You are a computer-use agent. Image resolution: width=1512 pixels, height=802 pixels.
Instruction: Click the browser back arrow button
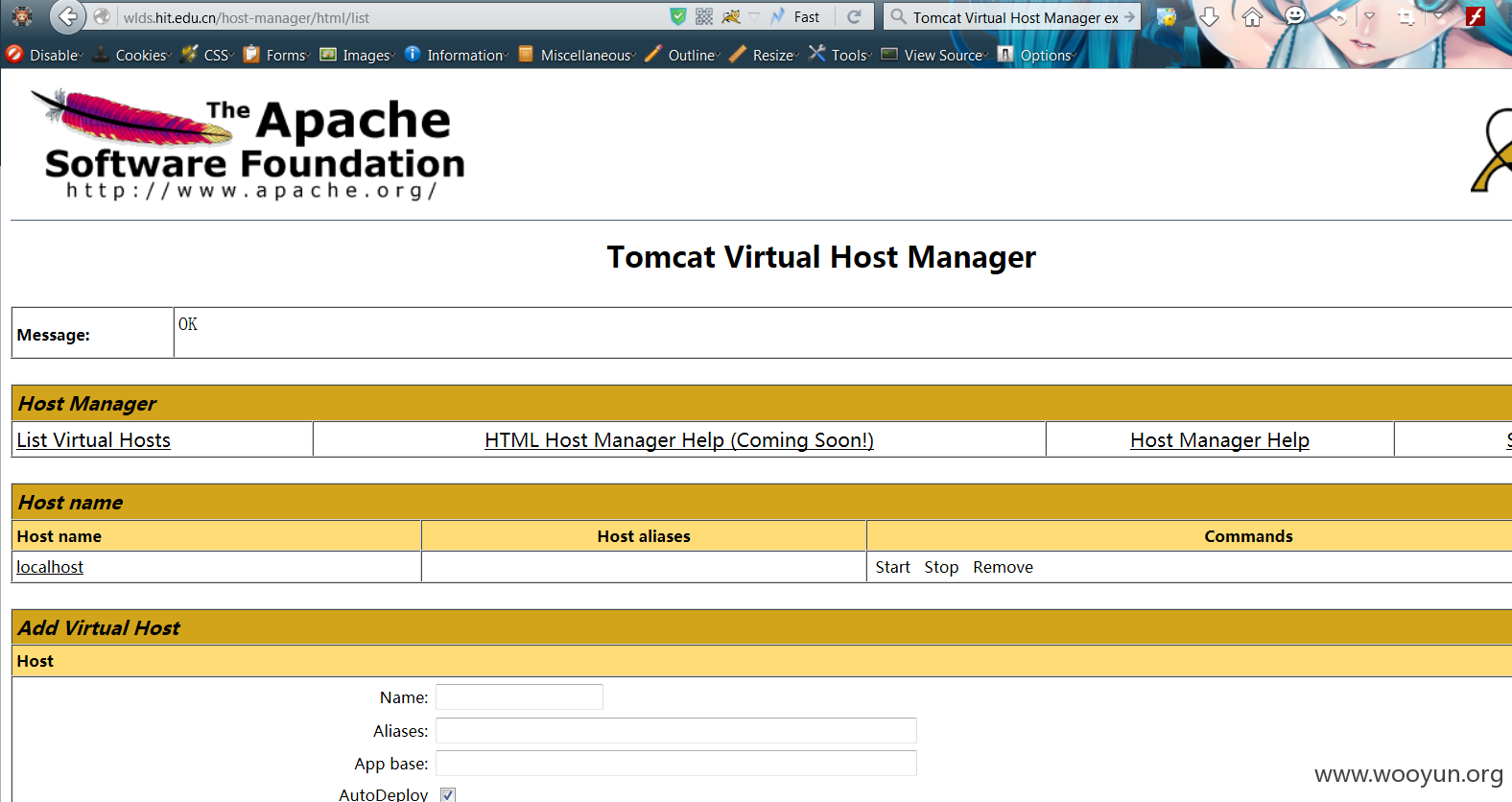[x=67, y=16]
